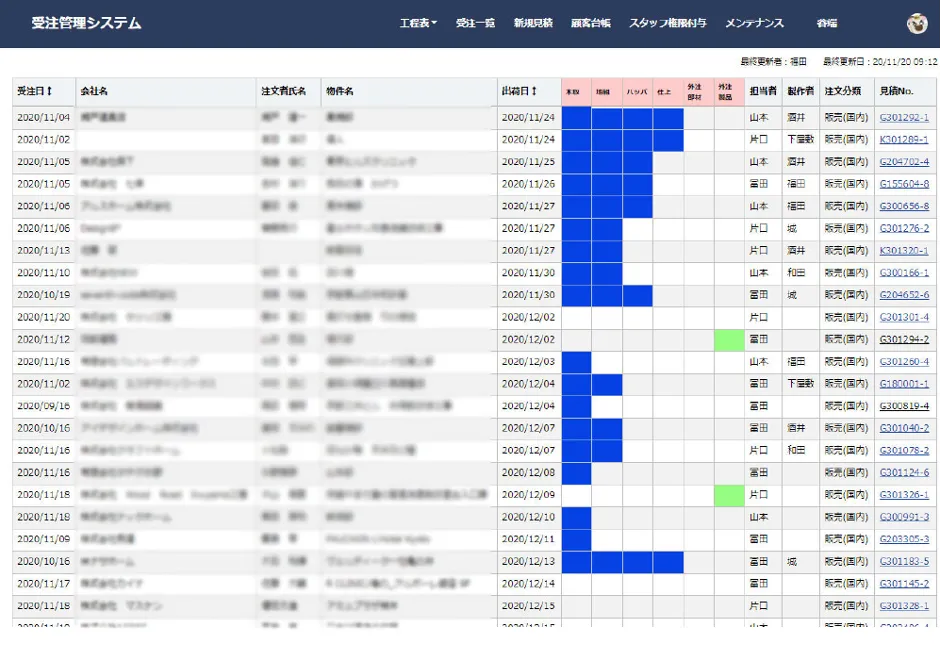This screenshot has height=645, width=941.
Task: Open the 工程表 dropdown menu
Action: 418,23
